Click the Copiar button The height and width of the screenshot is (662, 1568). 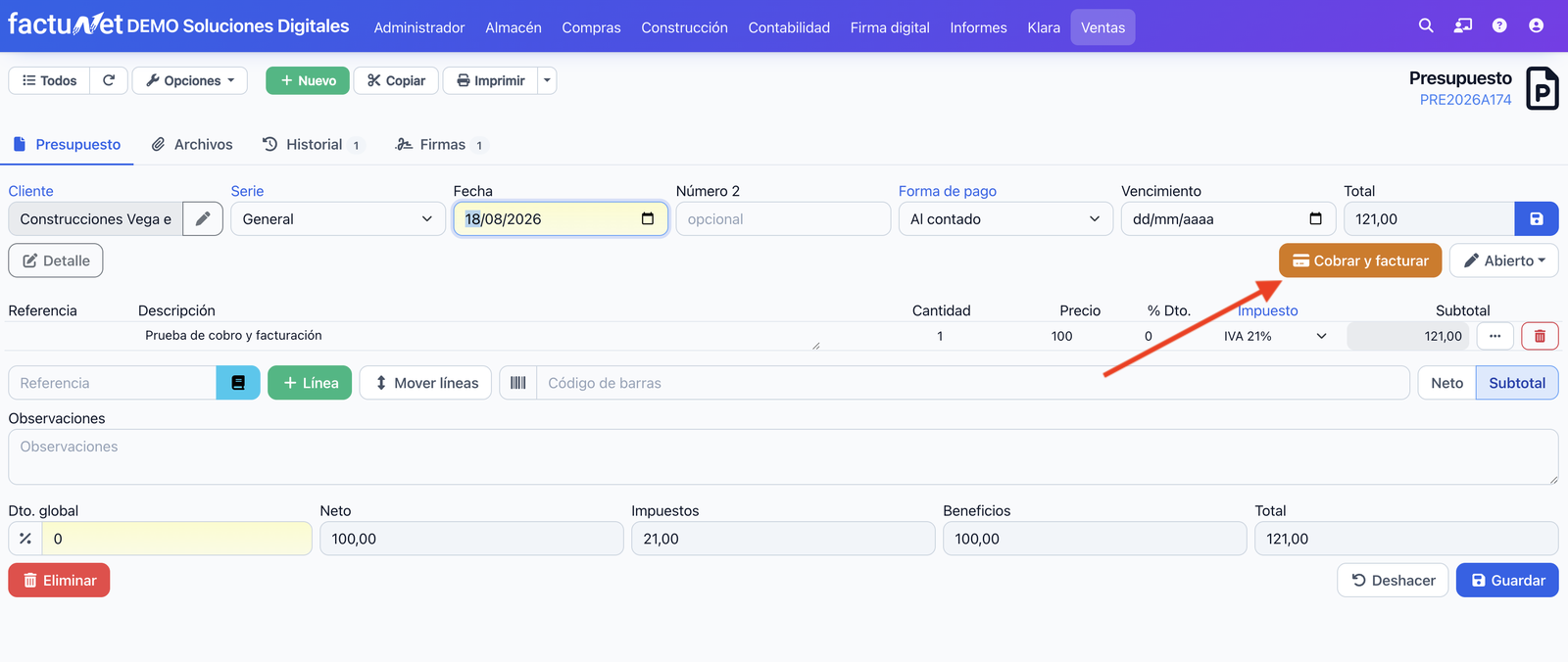click(396, 80)
